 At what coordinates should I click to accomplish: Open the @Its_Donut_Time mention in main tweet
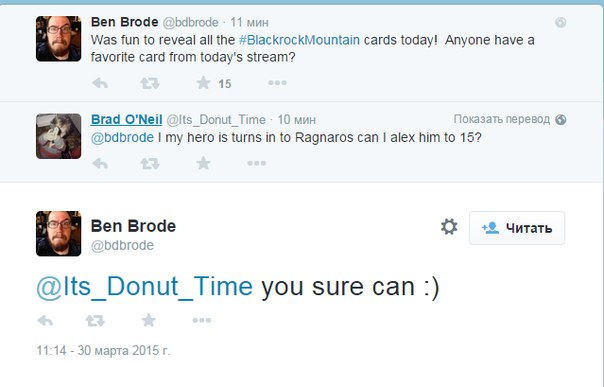coord(144,287)
